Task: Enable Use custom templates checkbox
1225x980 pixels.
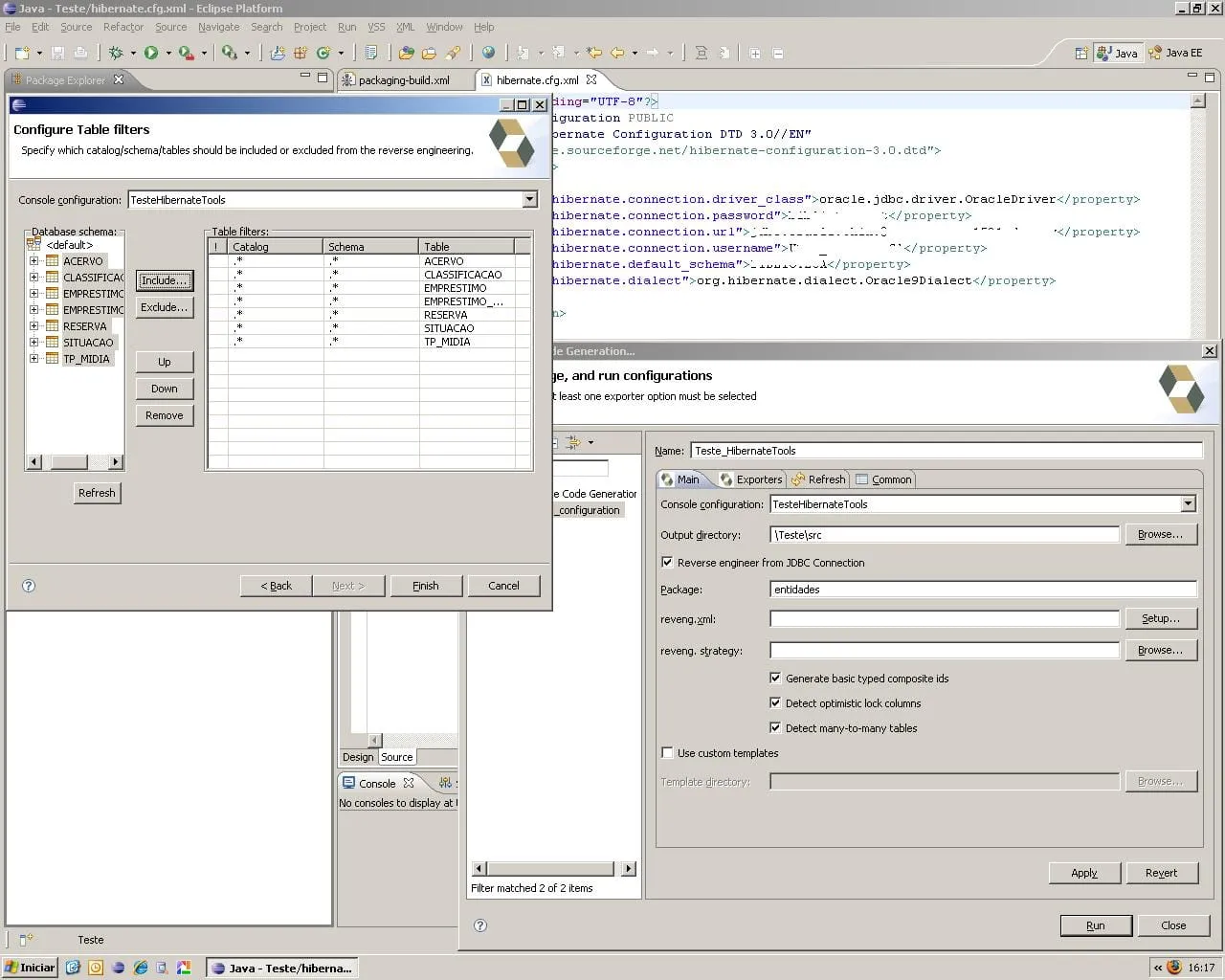Action: point(667,753)
